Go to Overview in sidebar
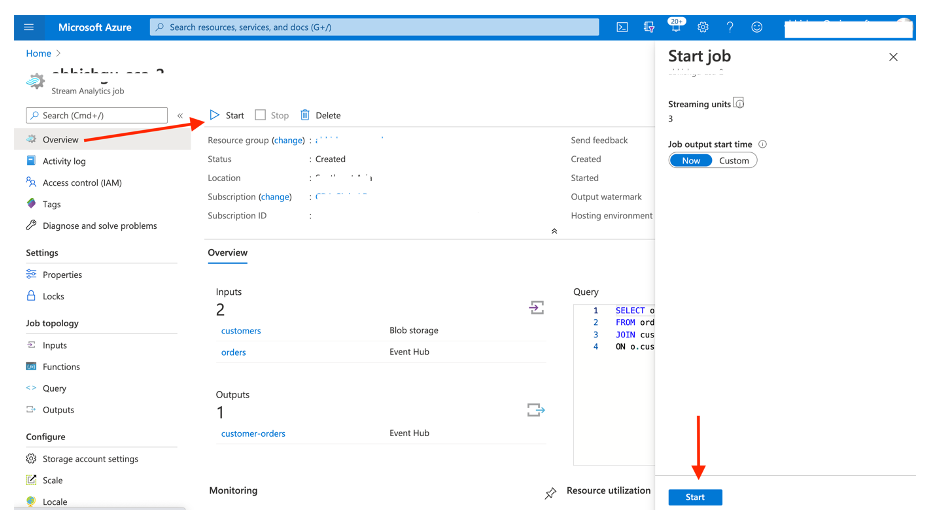Screen dimensions: 927x525 click(x=102, y=140)
